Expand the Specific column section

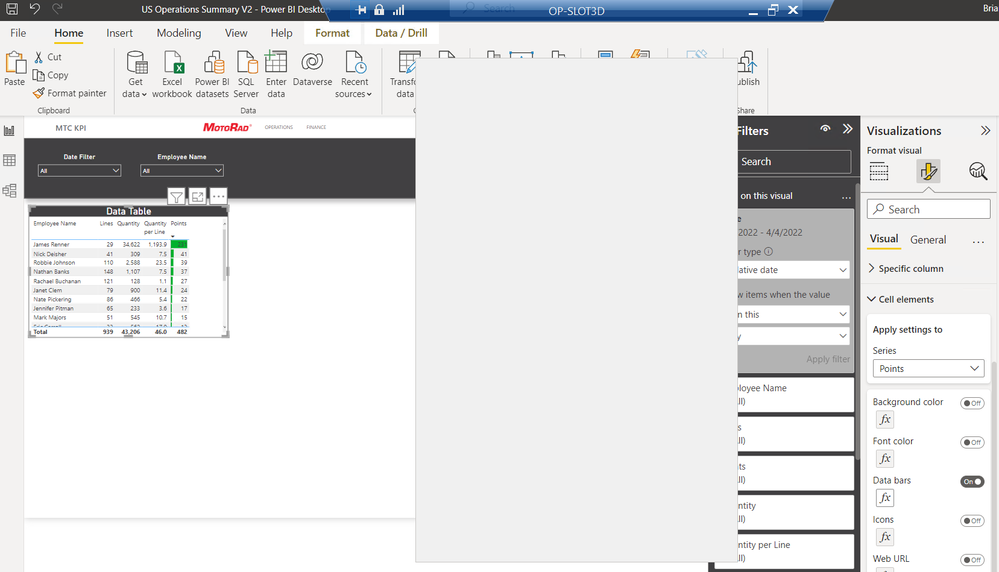pyautogui.click(x=905, y=269)
